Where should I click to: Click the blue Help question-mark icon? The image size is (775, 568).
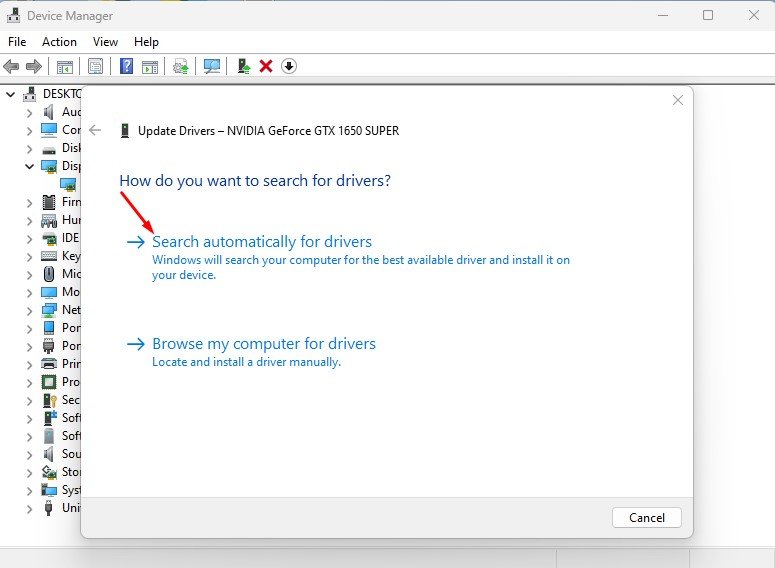tap(127, 66)
